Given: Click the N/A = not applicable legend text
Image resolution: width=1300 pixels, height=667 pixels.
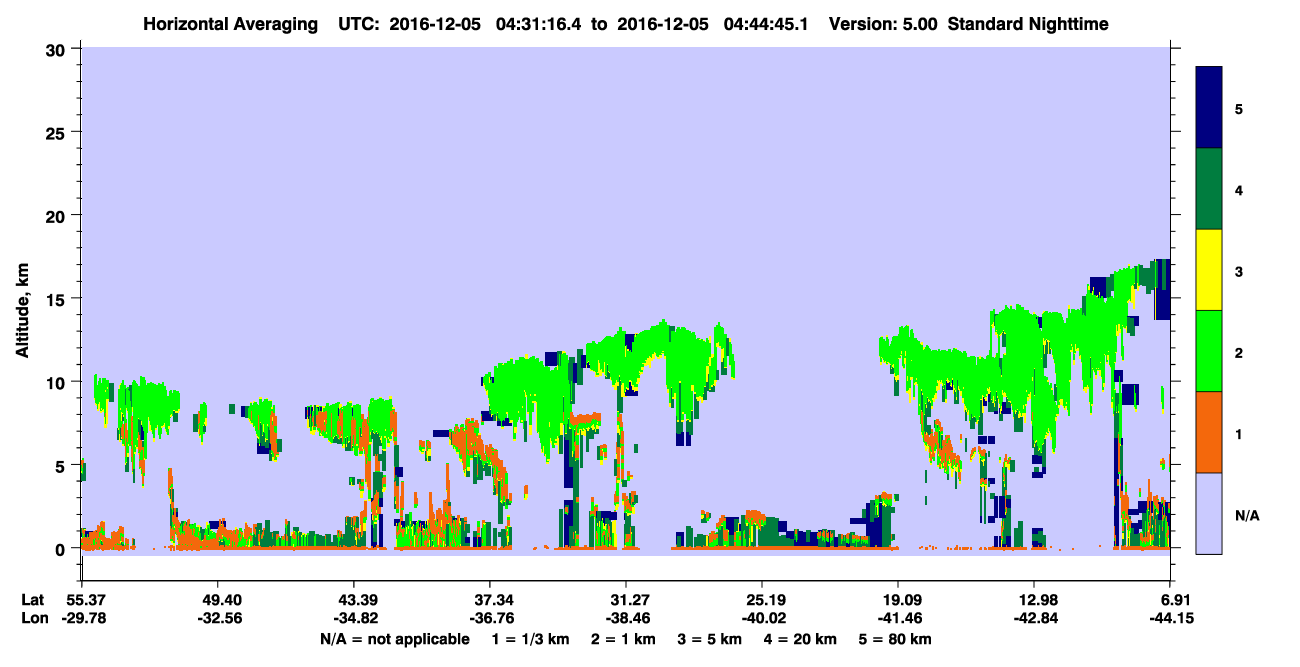Looking at the screenshot, I should pos(394,639).
